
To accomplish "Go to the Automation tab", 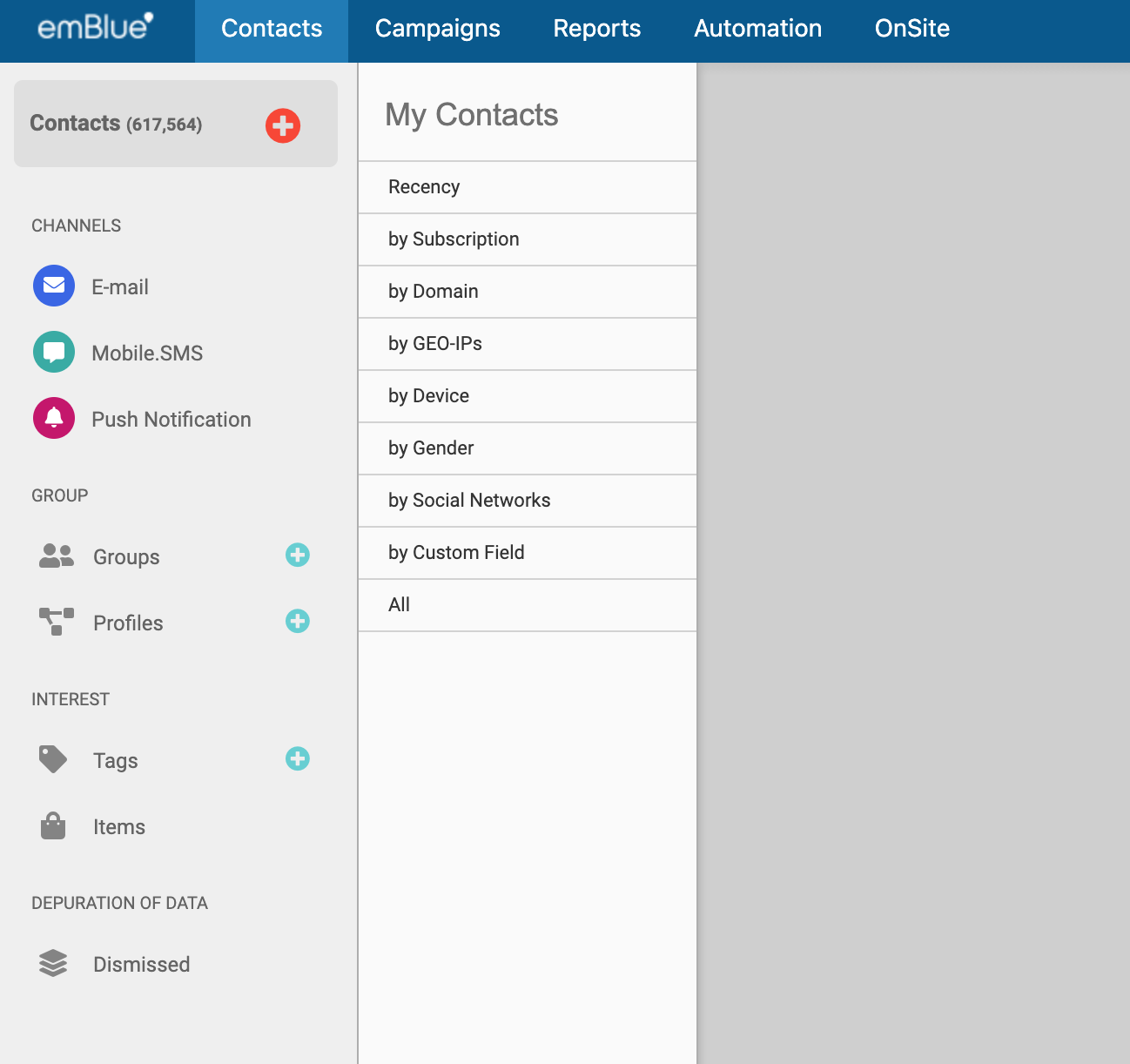I will click(x=757, y=29).
